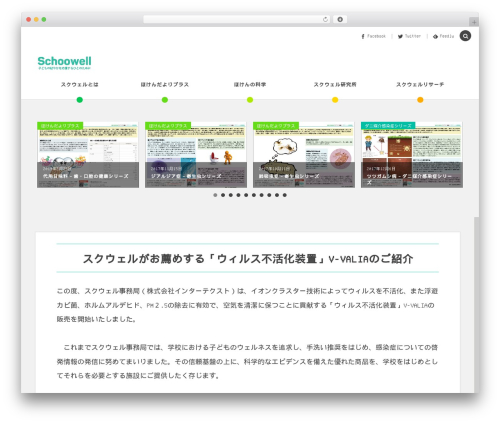Click the Facebook text link

[x=376, y=36]
